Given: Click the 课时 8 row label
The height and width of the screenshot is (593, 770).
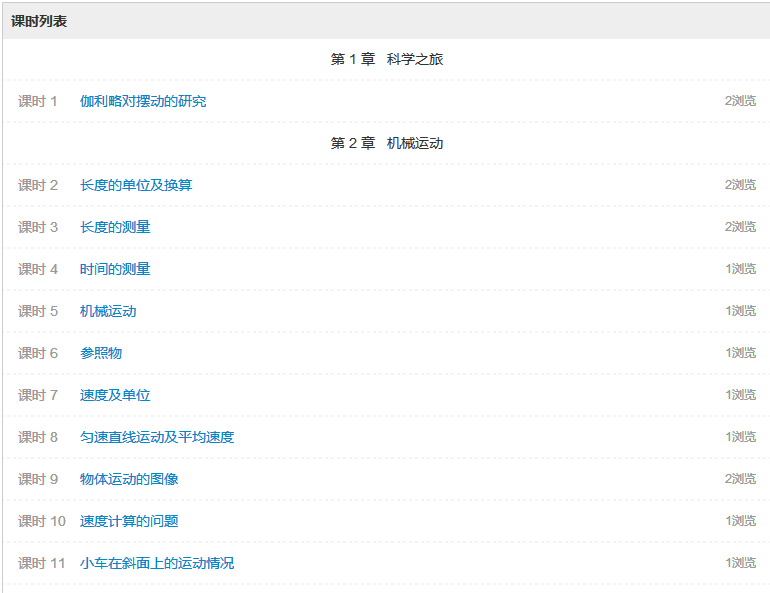Looking at the screenshot, I should [x=38, y=437].
